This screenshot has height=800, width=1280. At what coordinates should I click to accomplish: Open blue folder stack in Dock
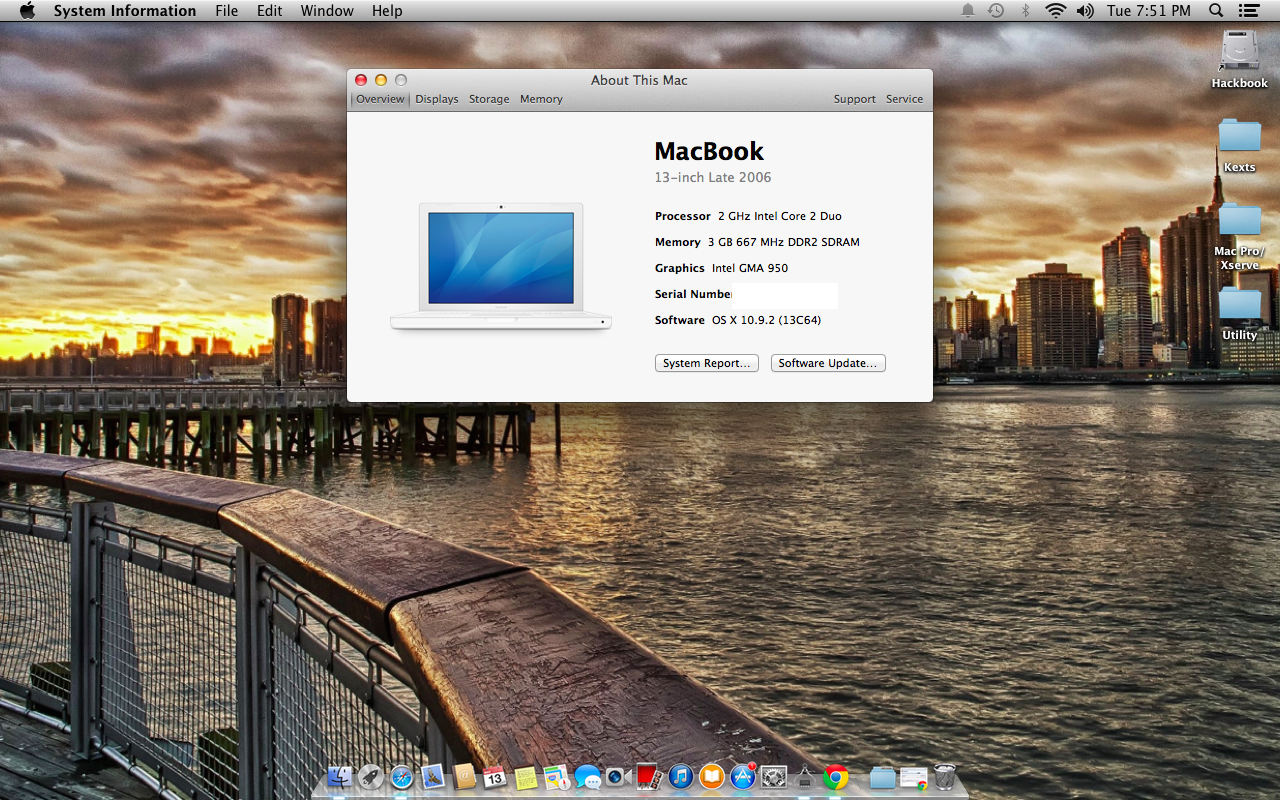pyautogui.click(x=882, y=777)
